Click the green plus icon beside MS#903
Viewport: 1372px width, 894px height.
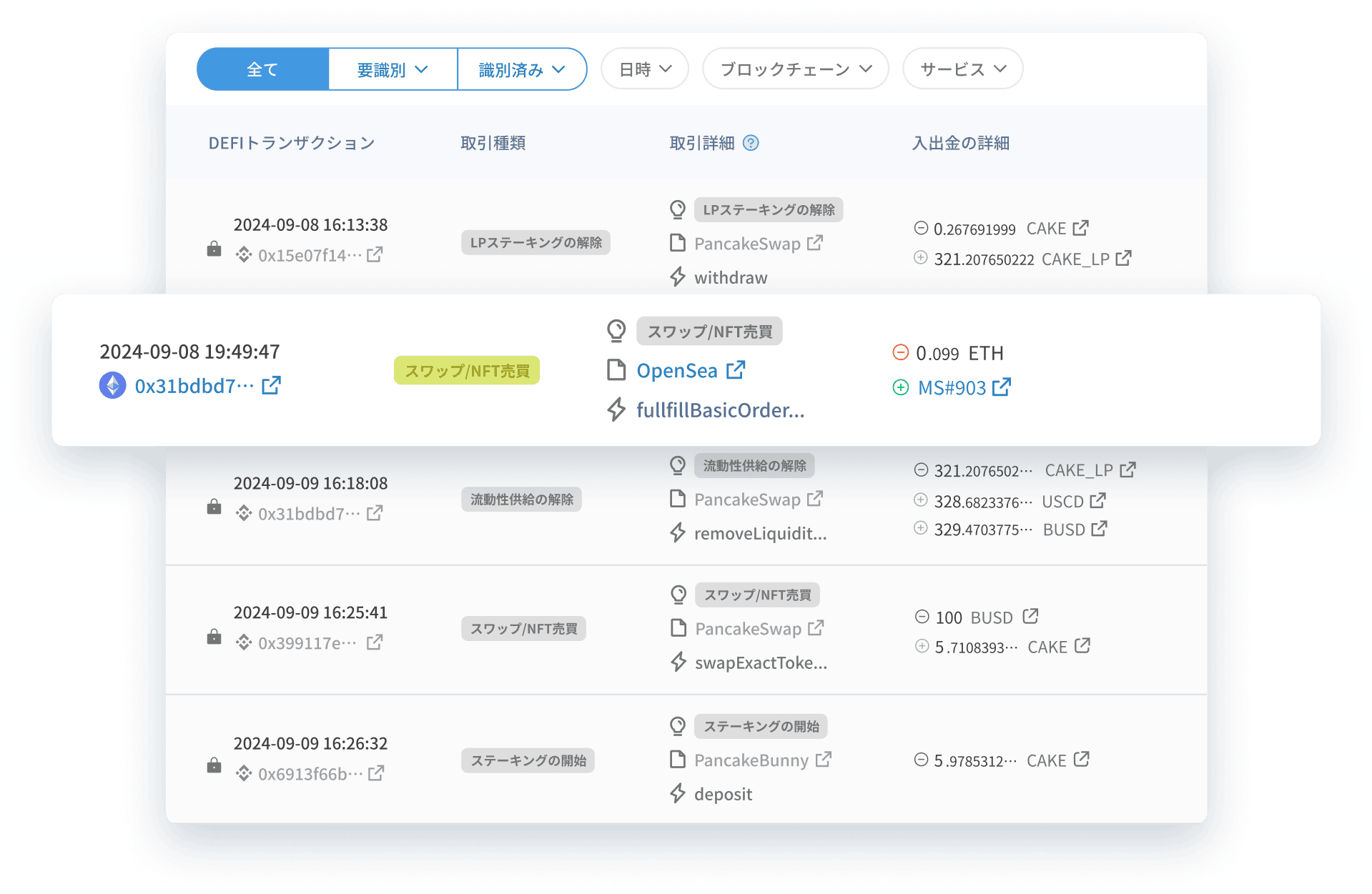[x=901, y=387]
